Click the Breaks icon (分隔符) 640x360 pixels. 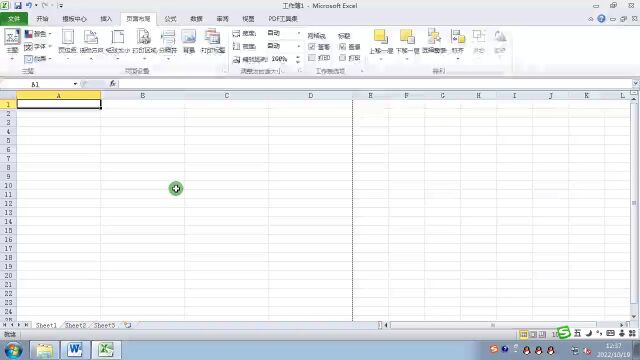point(168,42)
